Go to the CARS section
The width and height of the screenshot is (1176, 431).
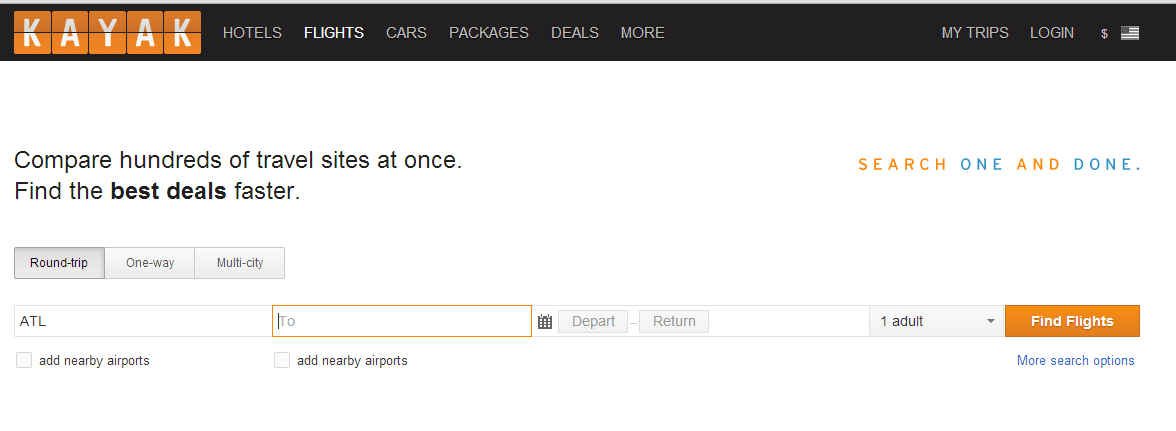406,33
